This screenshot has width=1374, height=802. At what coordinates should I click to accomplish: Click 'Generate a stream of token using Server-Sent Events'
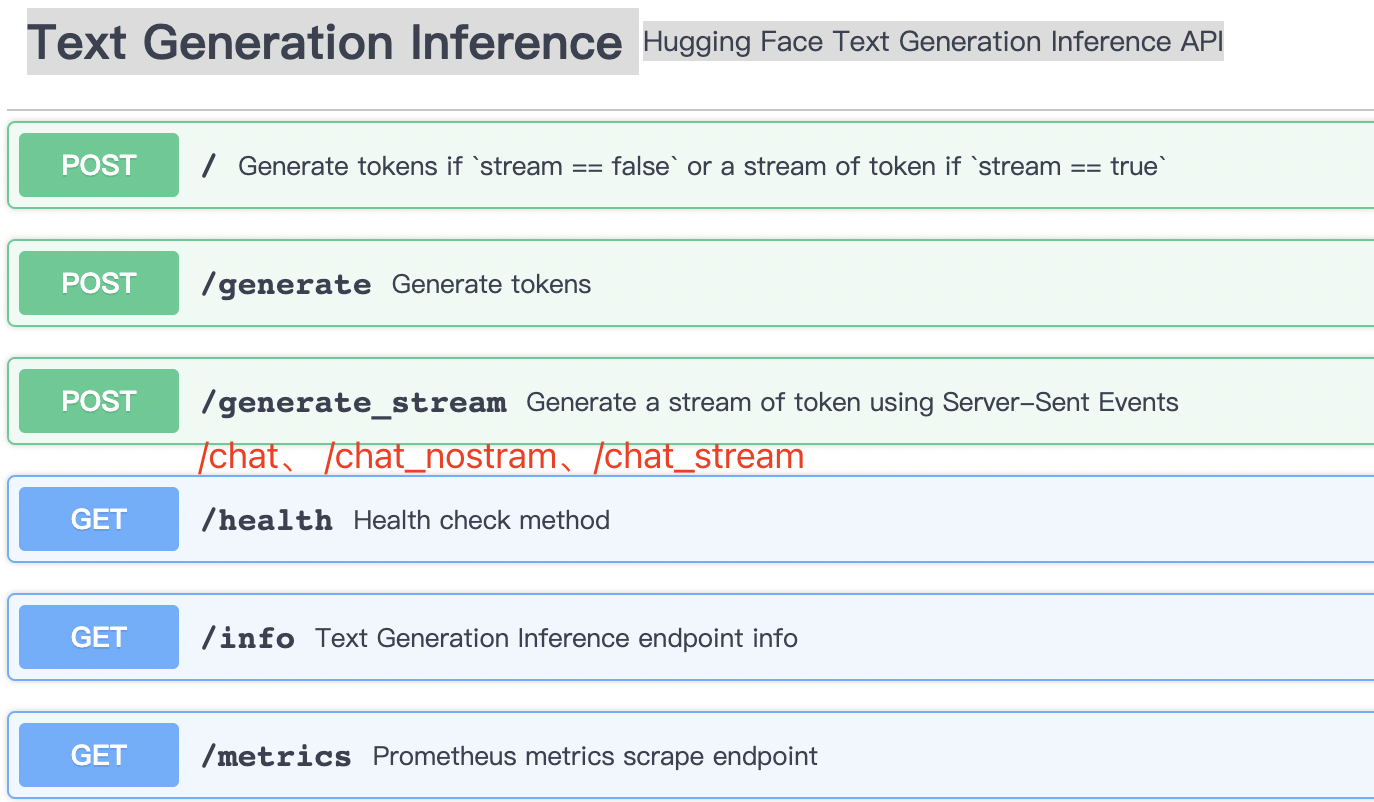click(x=852, y=402)
